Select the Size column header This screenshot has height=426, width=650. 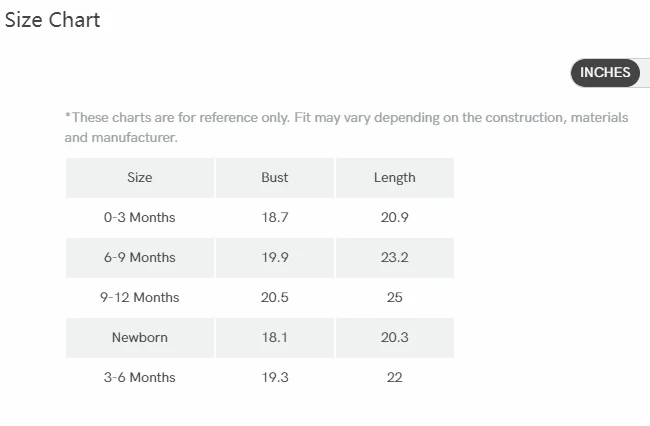pyautogui.click(x=140, y=177)
